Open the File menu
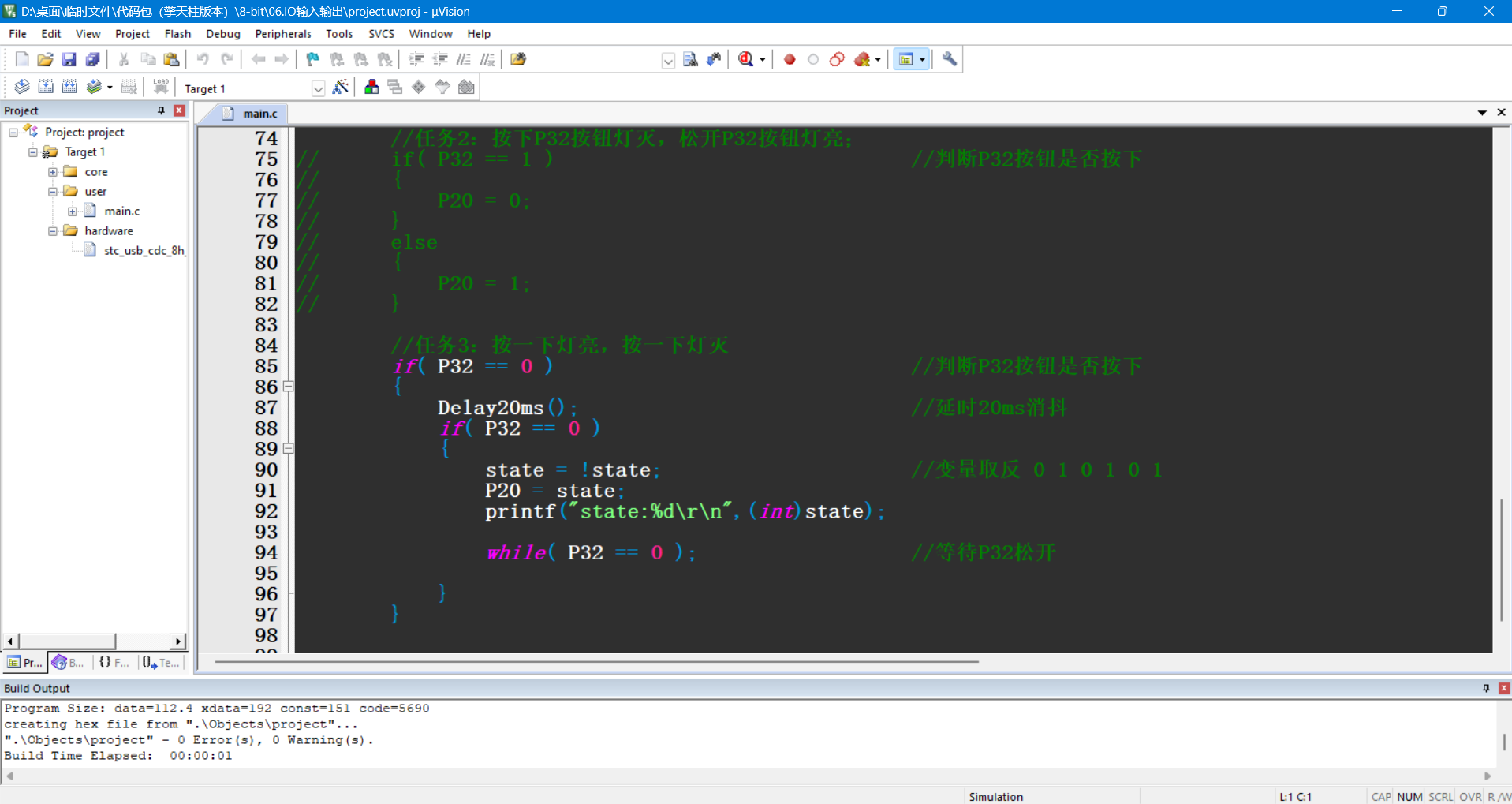 [x=17, y=34]
